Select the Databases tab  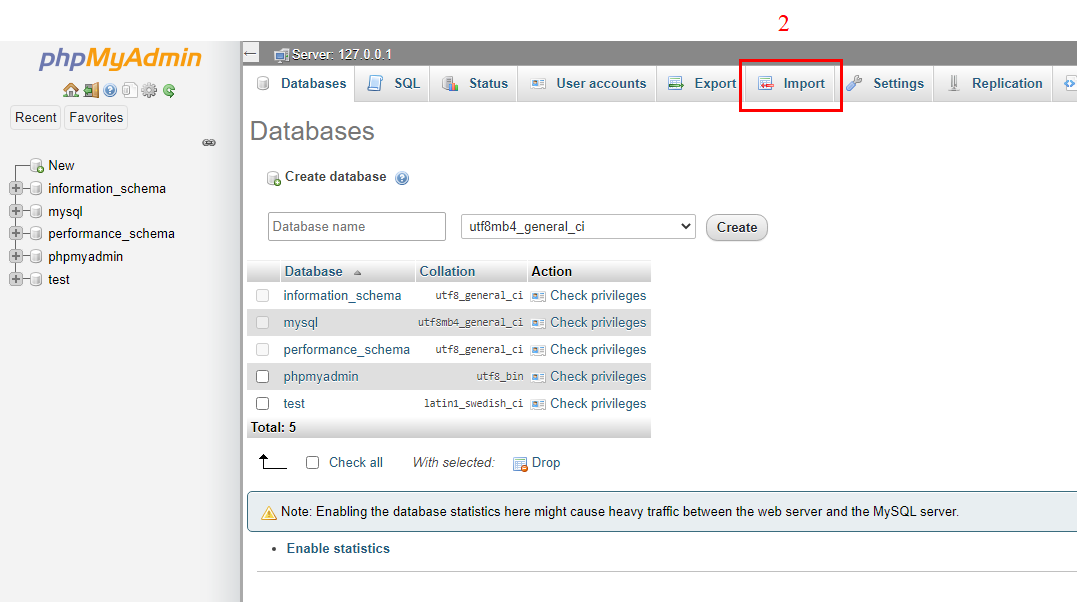click(301, 84)
